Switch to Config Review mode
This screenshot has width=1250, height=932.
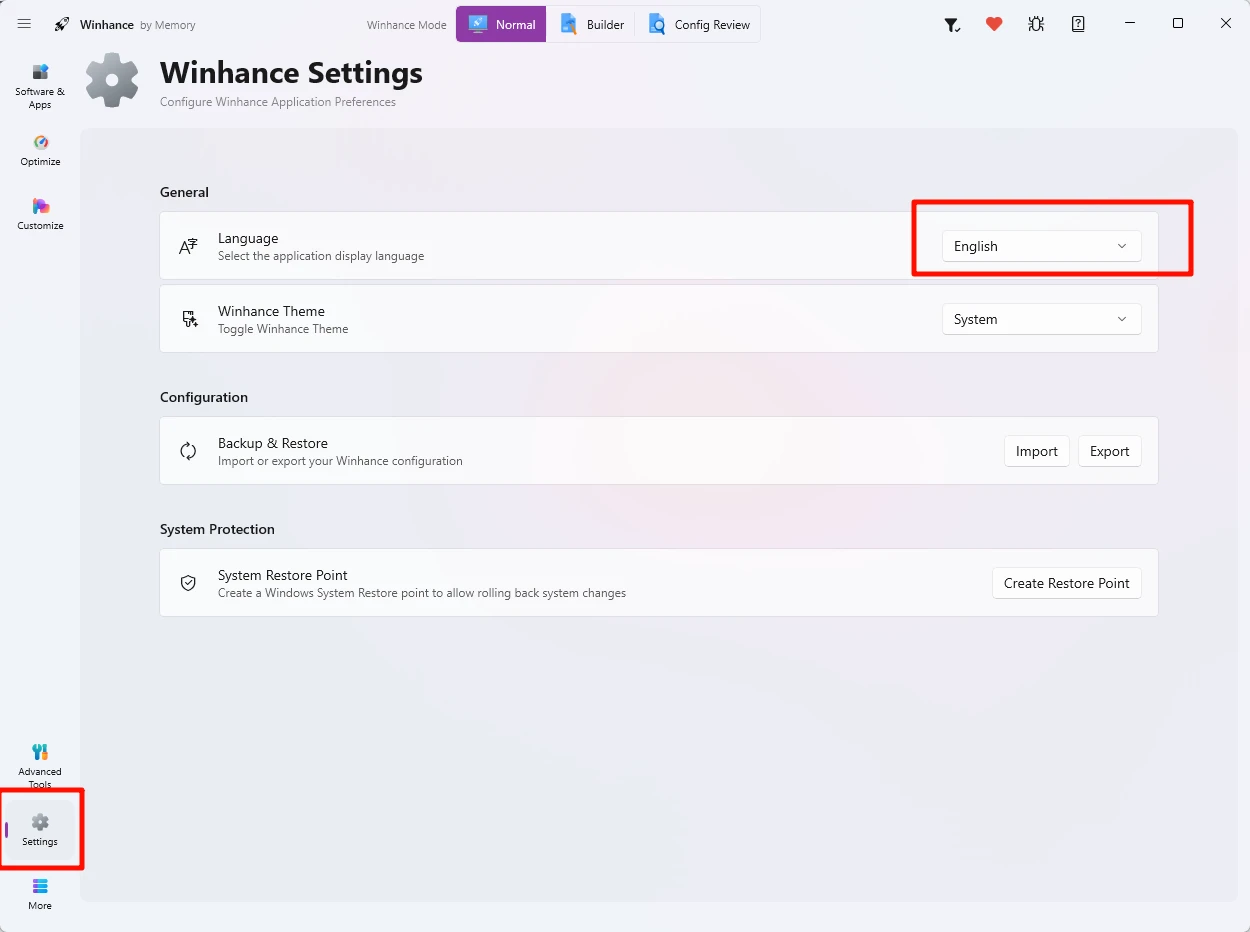point(699,24)
